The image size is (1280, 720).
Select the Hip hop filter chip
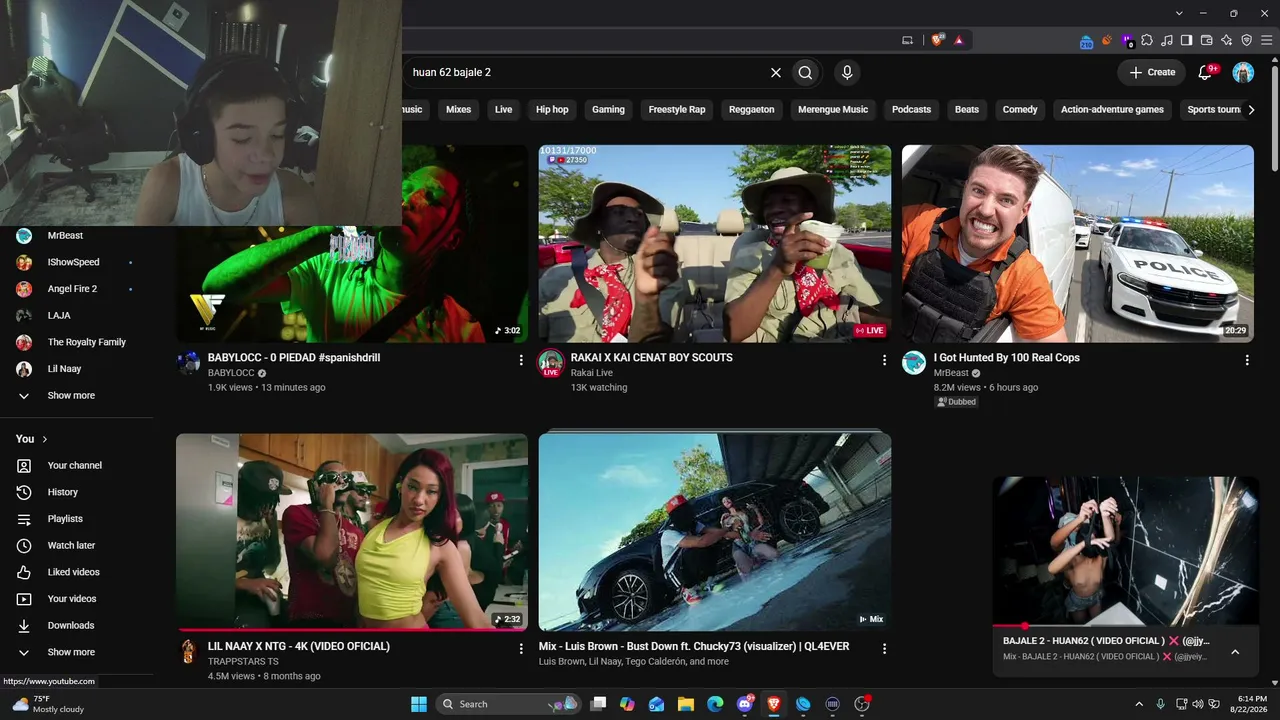(552, 109)
